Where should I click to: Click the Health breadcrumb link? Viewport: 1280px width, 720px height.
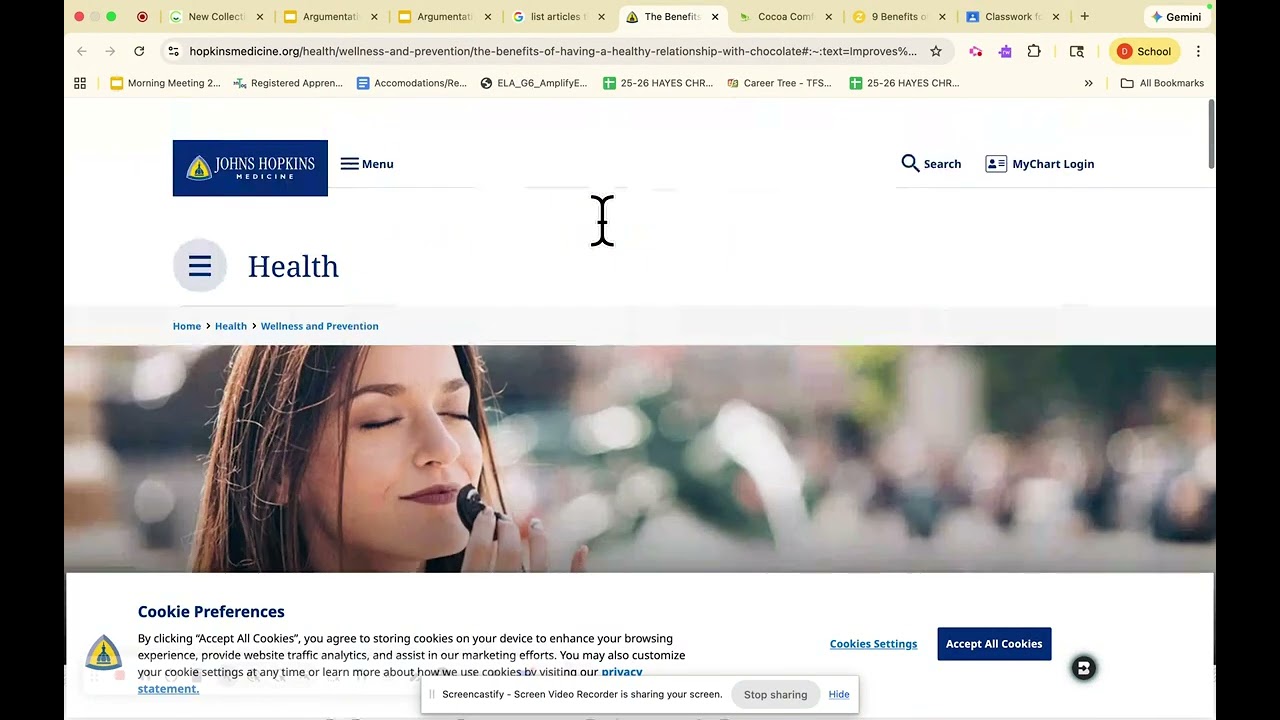click(x=231, y=326)
